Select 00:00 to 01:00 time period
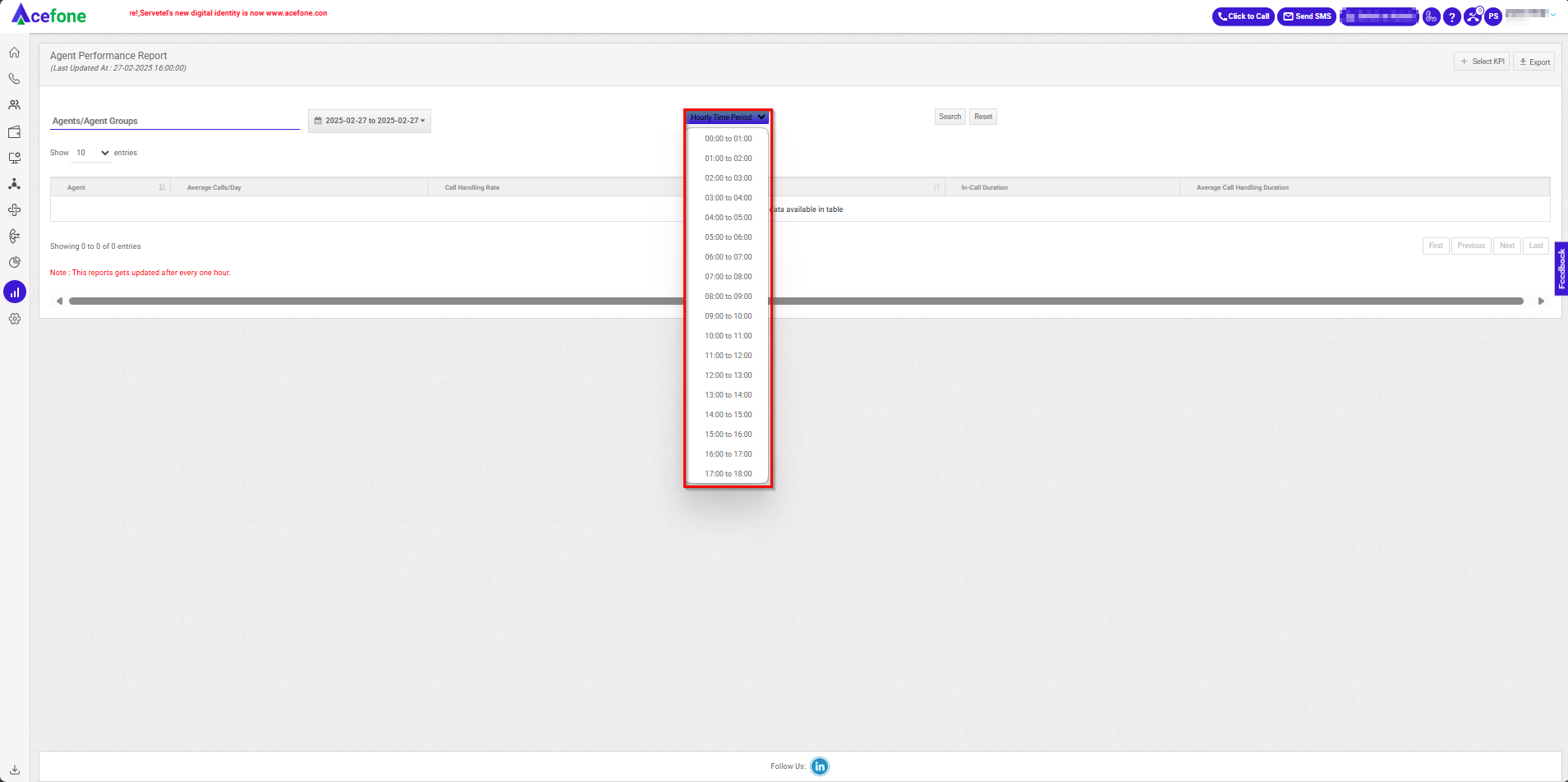 (x=728, y=139)
